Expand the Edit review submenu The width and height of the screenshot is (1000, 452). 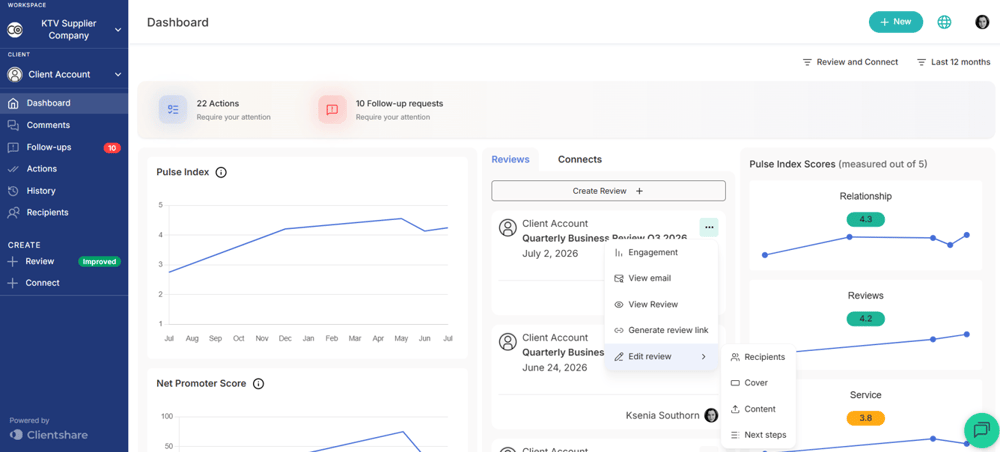click(x=661, y=357)
